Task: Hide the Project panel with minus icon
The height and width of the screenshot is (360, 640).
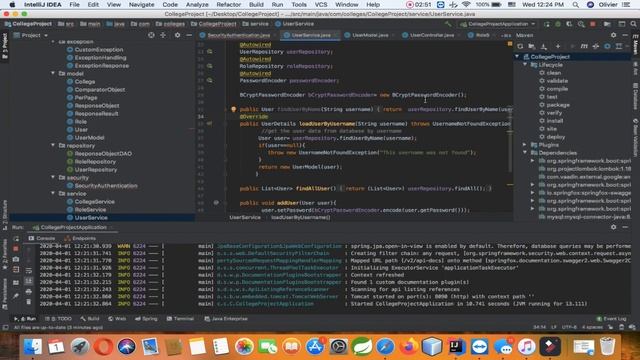Action: click(189, 36)
